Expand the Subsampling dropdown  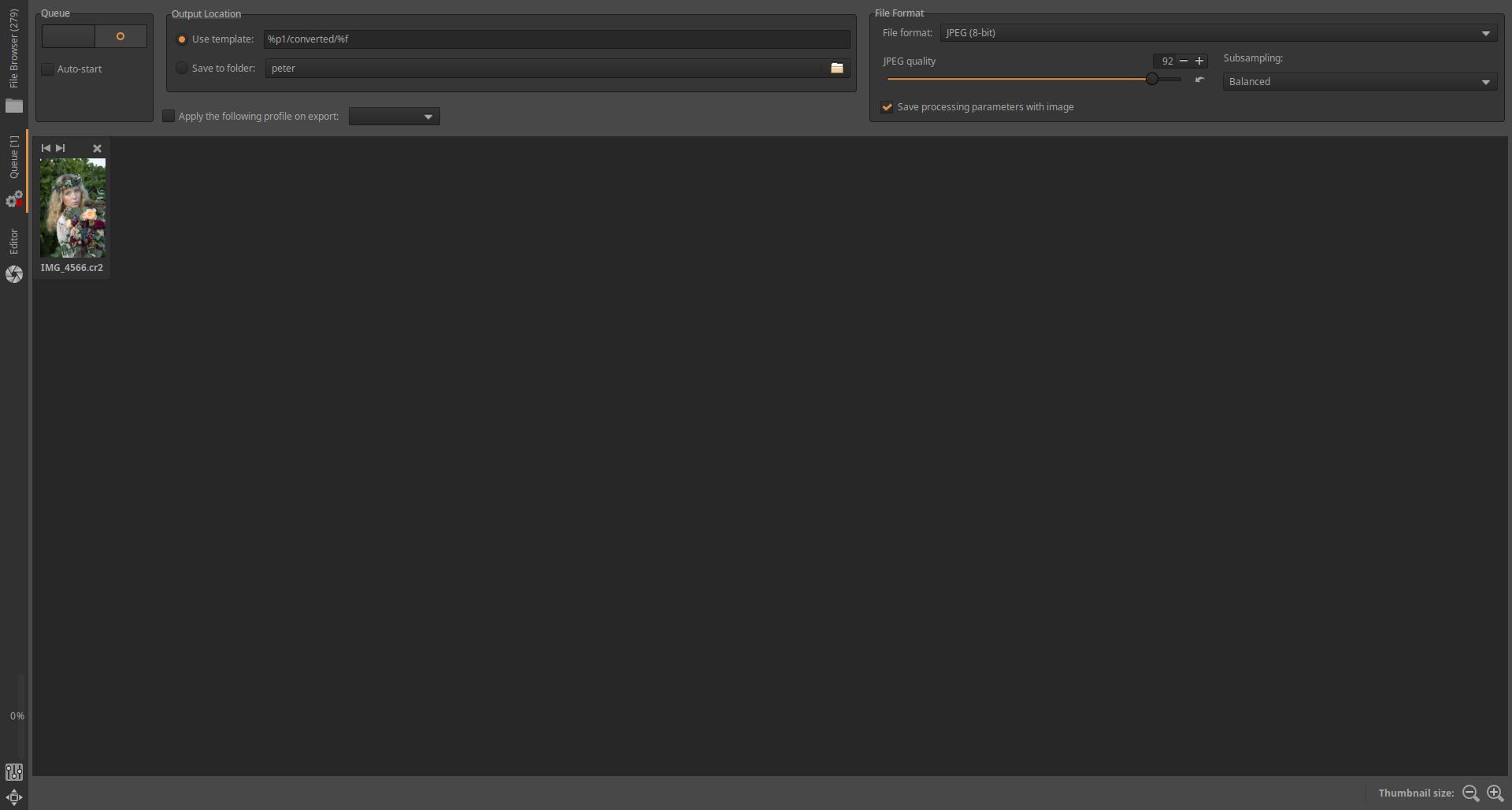coord(1359,82)
